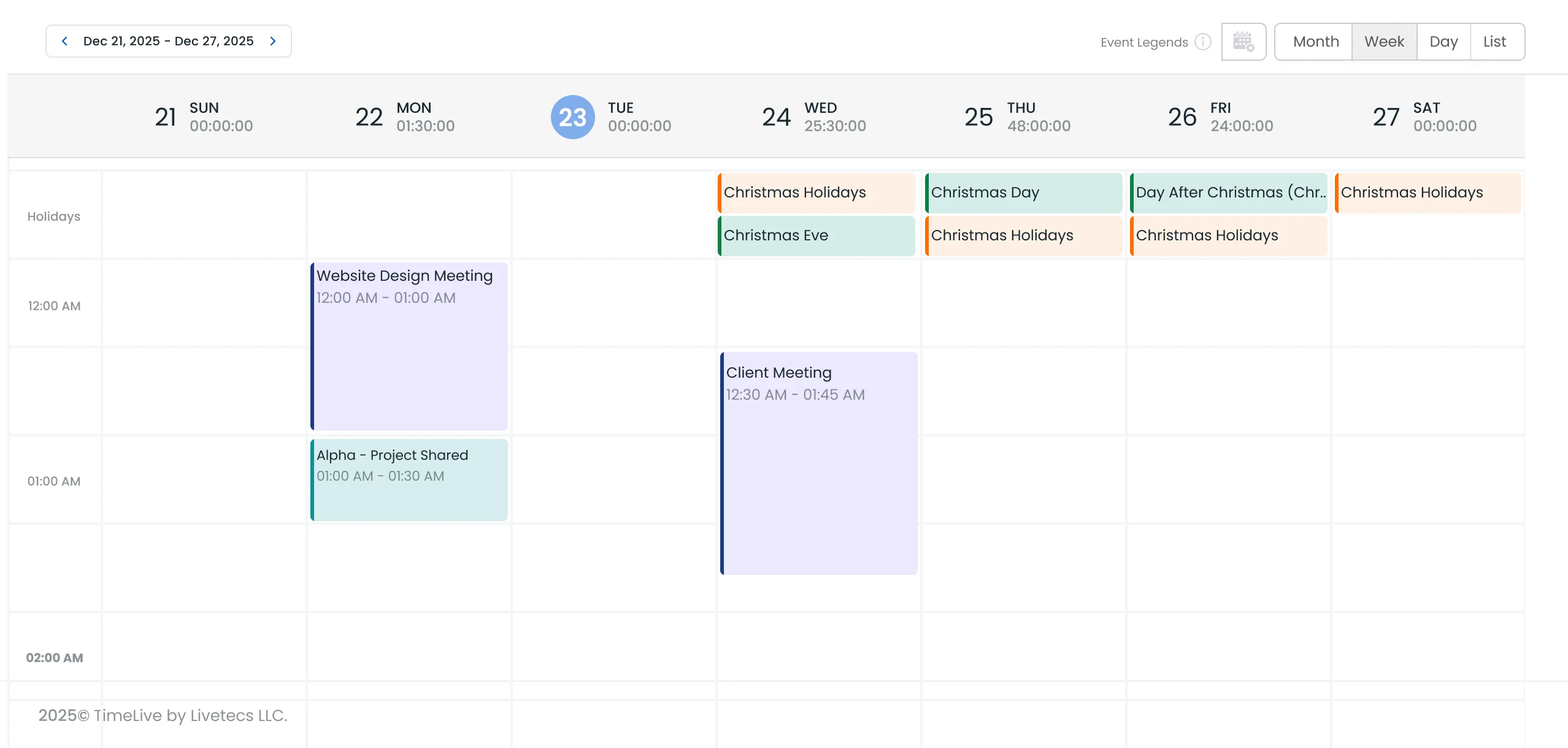The image size is (1568, 748).
Task: Select Thursday's Christmas Holidays entry
Action: pos(1024,235)
